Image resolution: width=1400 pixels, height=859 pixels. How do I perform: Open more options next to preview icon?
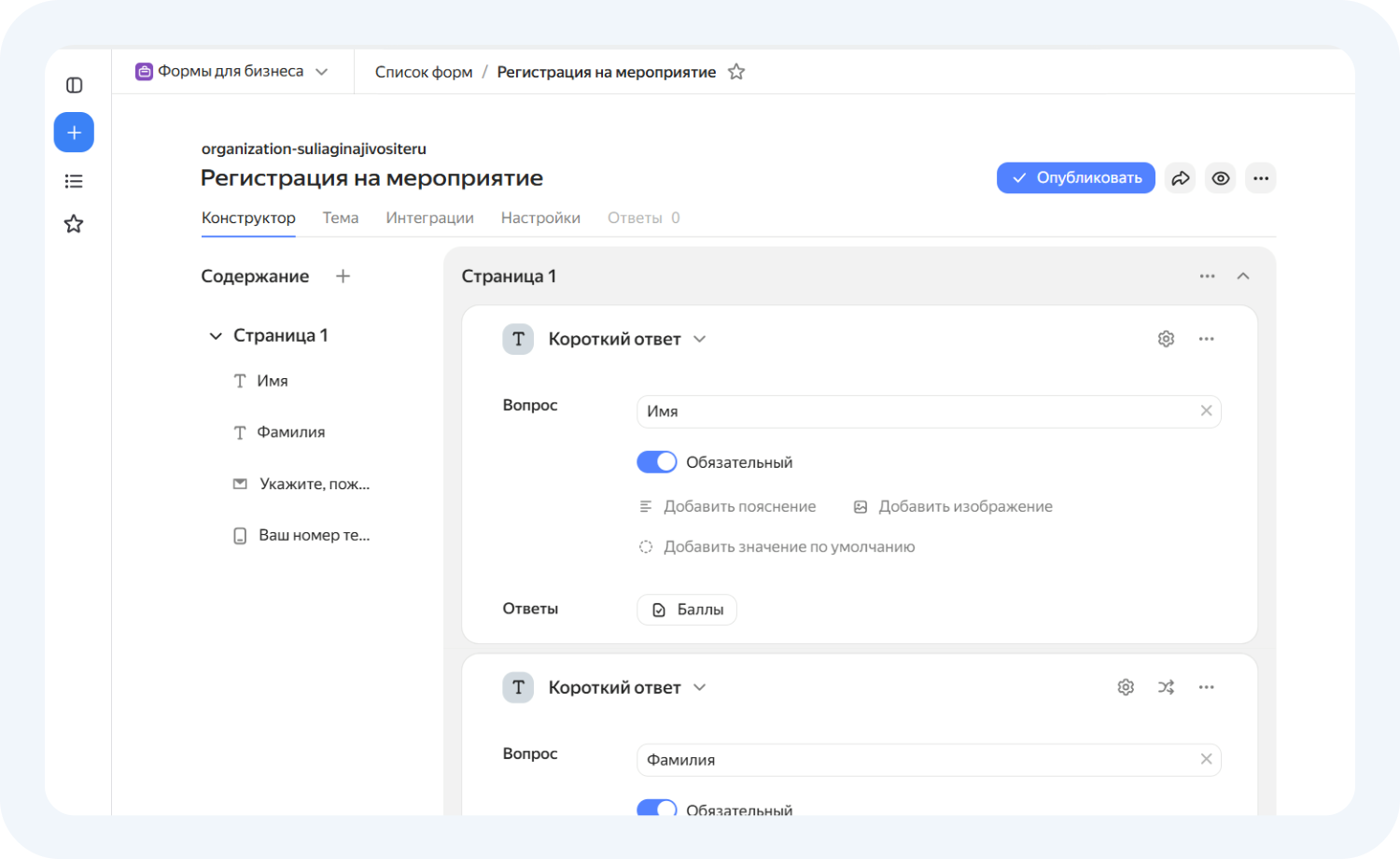[1261, 178]
